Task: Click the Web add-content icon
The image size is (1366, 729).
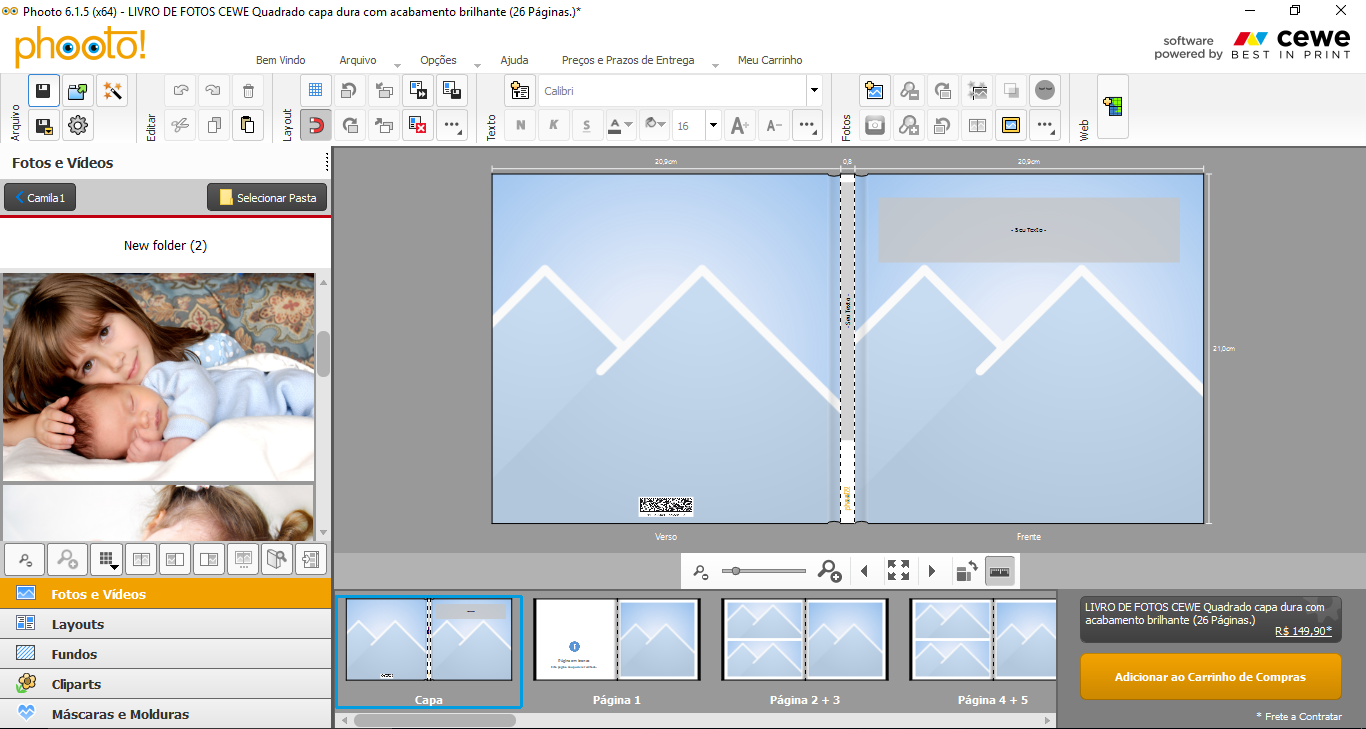Action: [x=1112, y=107]
